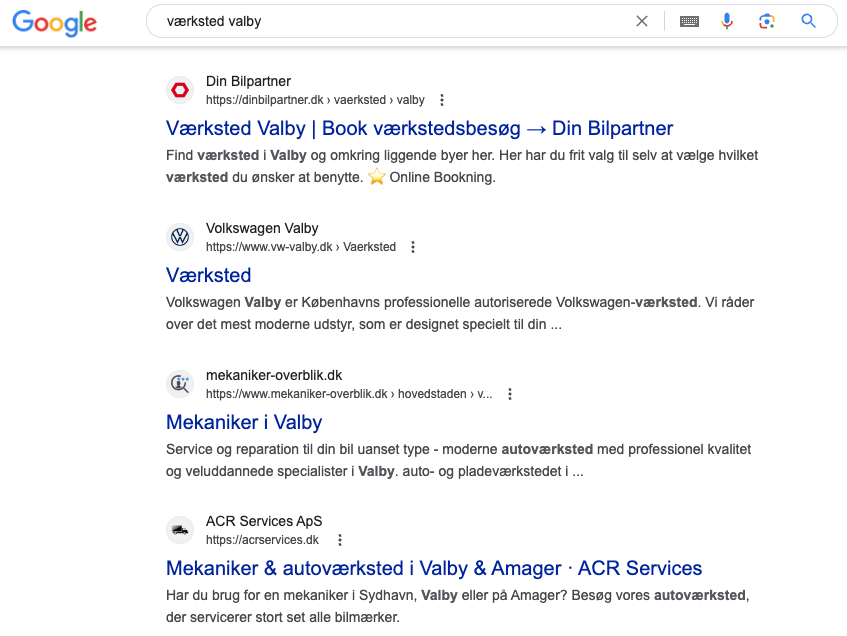This screenshot has width=847, height=636.
Task: Expand options for the mekaniker-overblik.dk result
Action: point(510,393)
